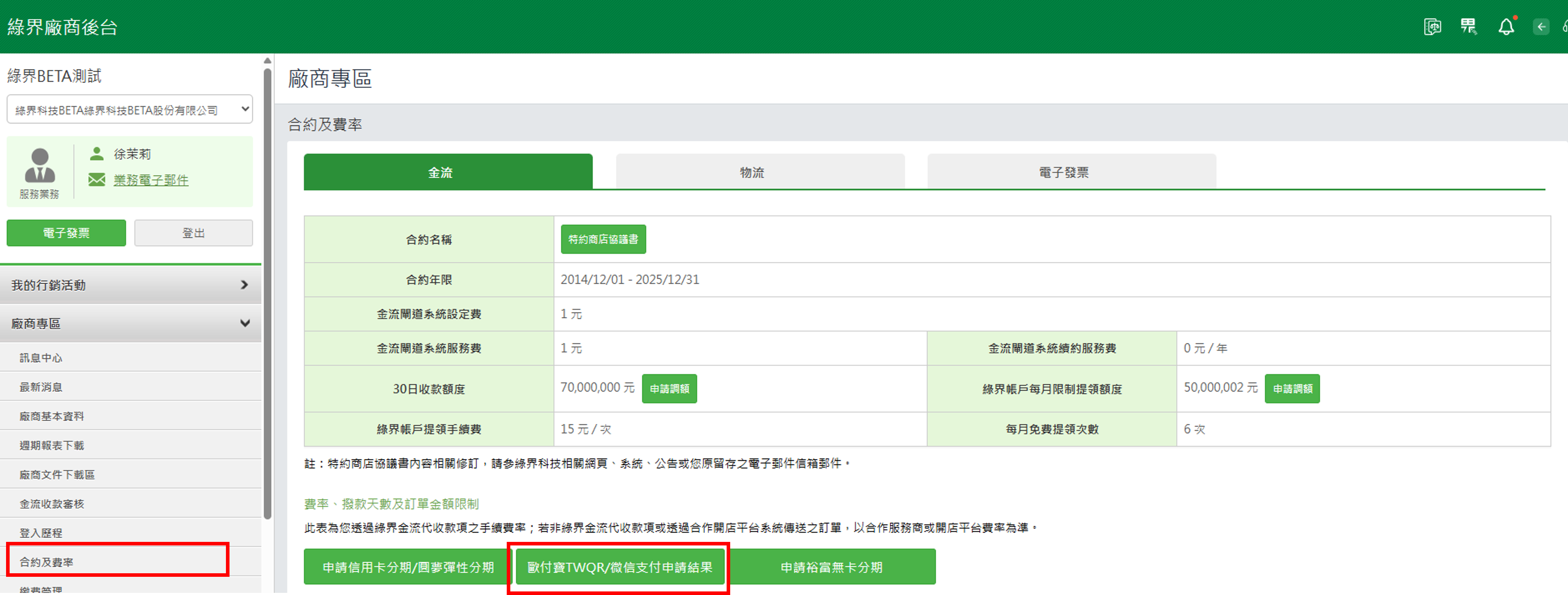
Task: Click the person icon next to 徐茉莉
Action: coord(97,153)
